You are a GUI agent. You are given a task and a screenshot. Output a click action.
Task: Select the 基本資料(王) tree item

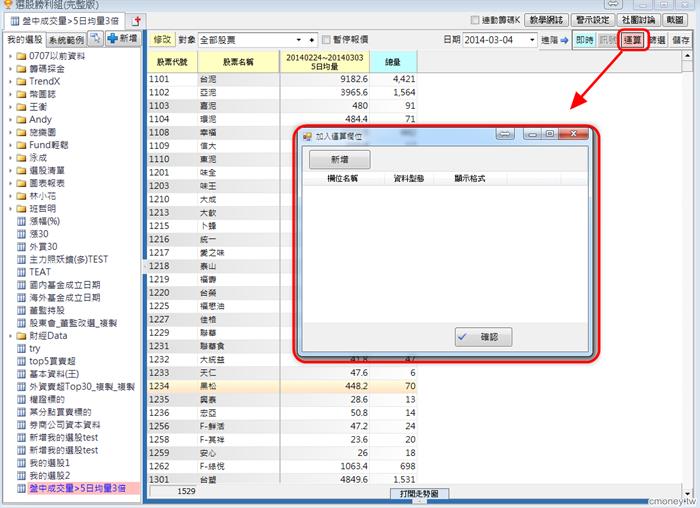coord(54,374)
